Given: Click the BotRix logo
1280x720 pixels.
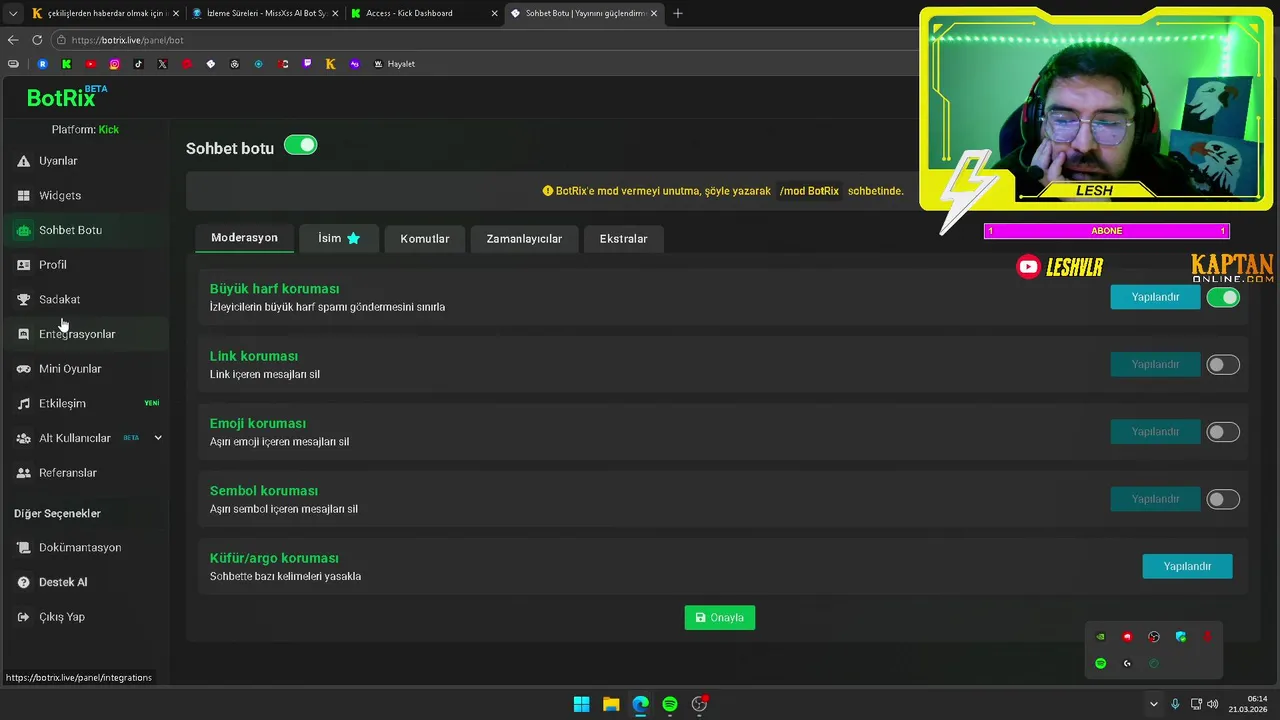Looking at the screenshot, I should tap(66, 97).
